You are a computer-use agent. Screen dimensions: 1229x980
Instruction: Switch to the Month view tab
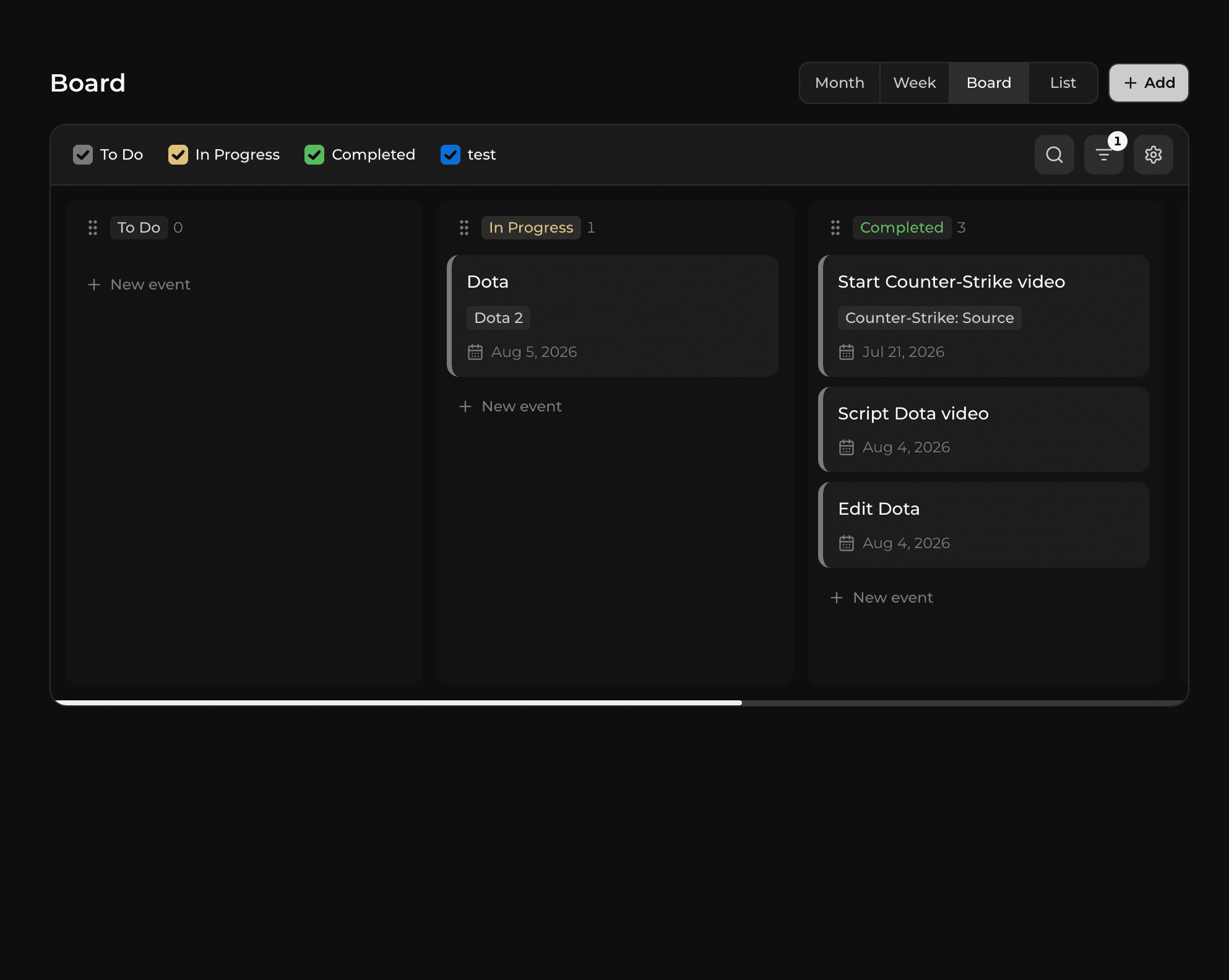840,83
